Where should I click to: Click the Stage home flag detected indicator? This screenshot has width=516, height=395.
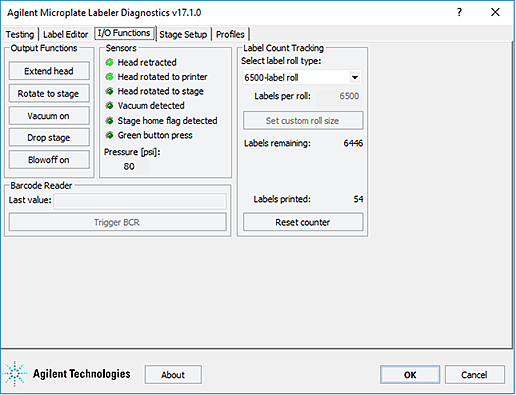[x=109, y=121]
